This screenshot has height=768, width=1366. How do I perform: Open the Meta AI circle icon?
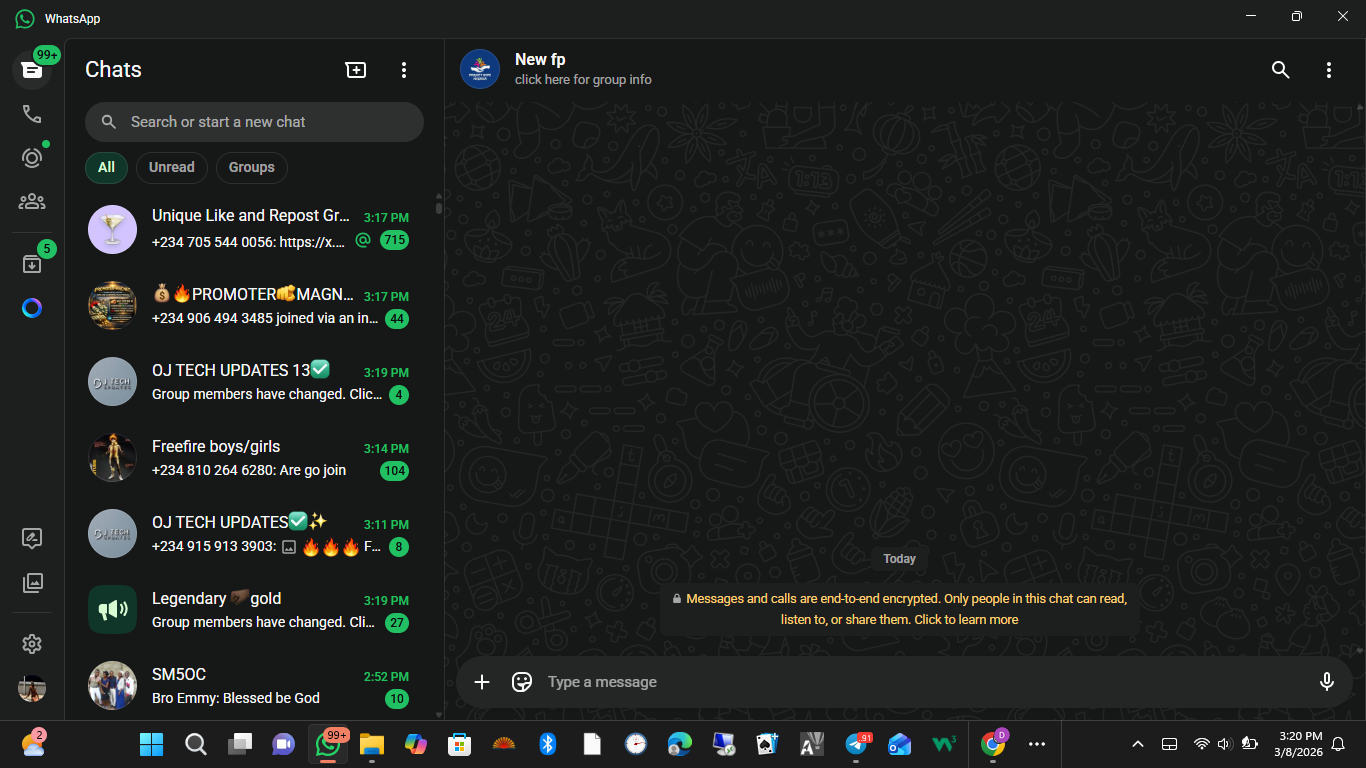tap(32, 308)
